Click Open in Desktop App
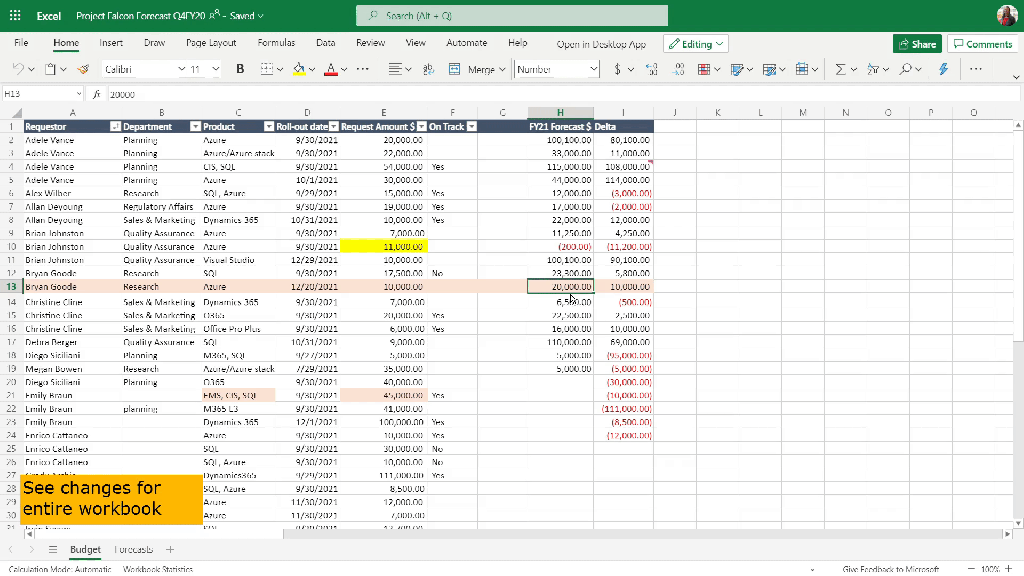Viewport: 1024px width, 576px height. coord(601,44)
